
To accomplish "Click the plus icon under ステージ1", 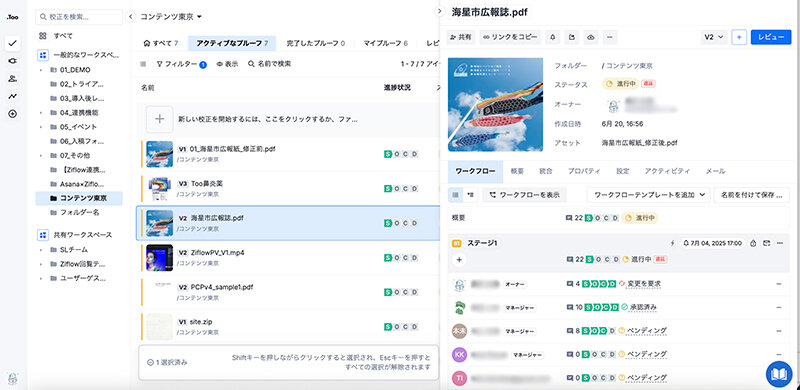I will [459, 260].
